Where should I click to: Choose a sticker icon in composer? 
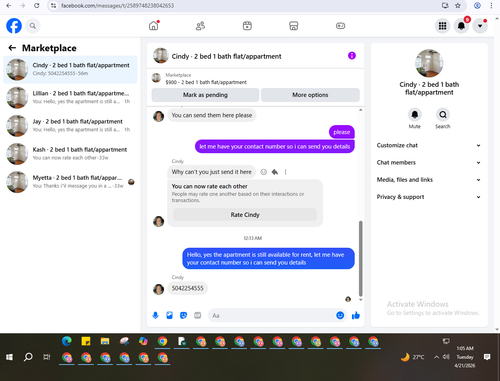pyautogui.click(x=183, y=315)
